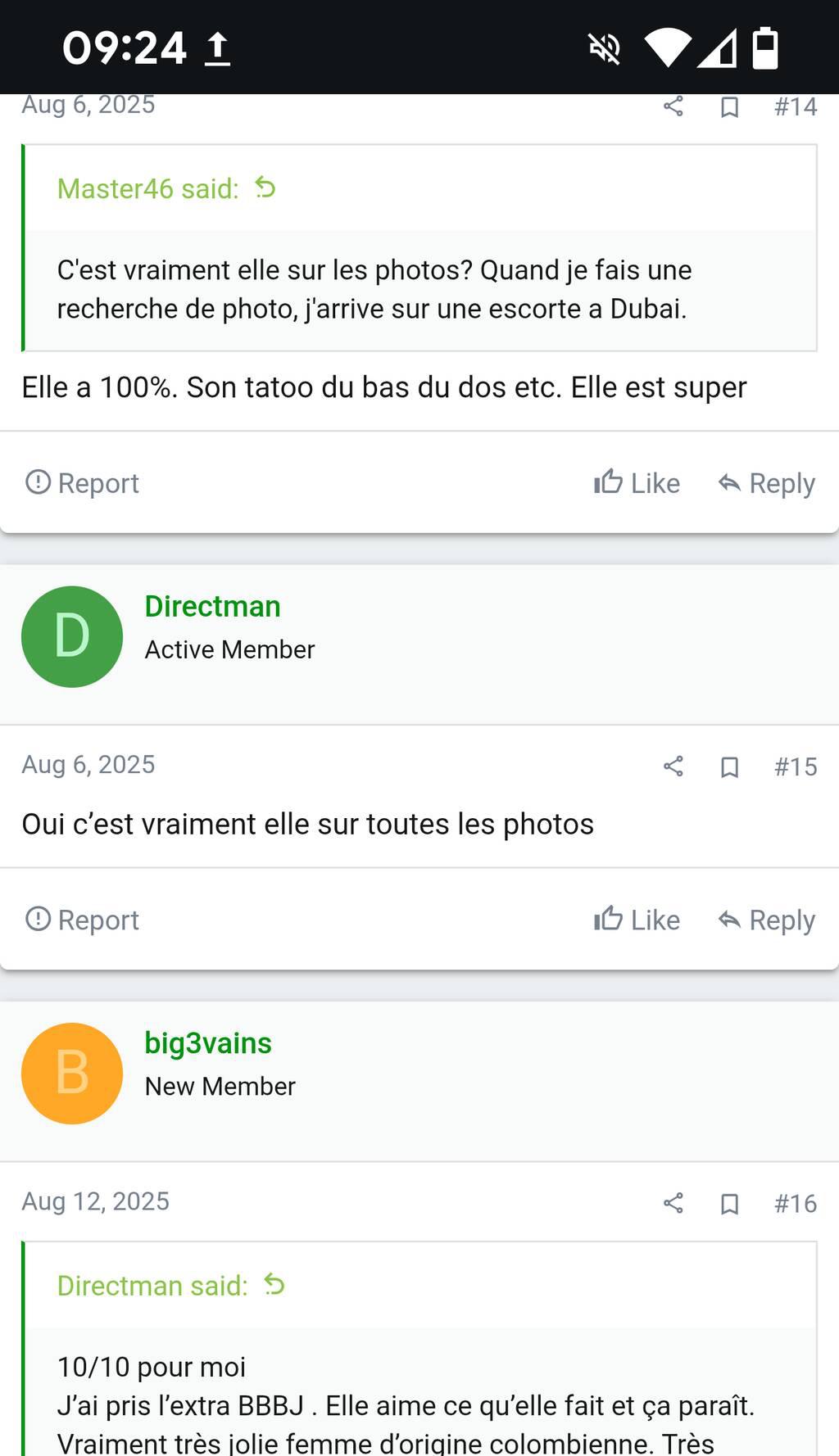Open Directman's green avatar
The height and width of the screenshot is (1456, 839).
(72, 636)
